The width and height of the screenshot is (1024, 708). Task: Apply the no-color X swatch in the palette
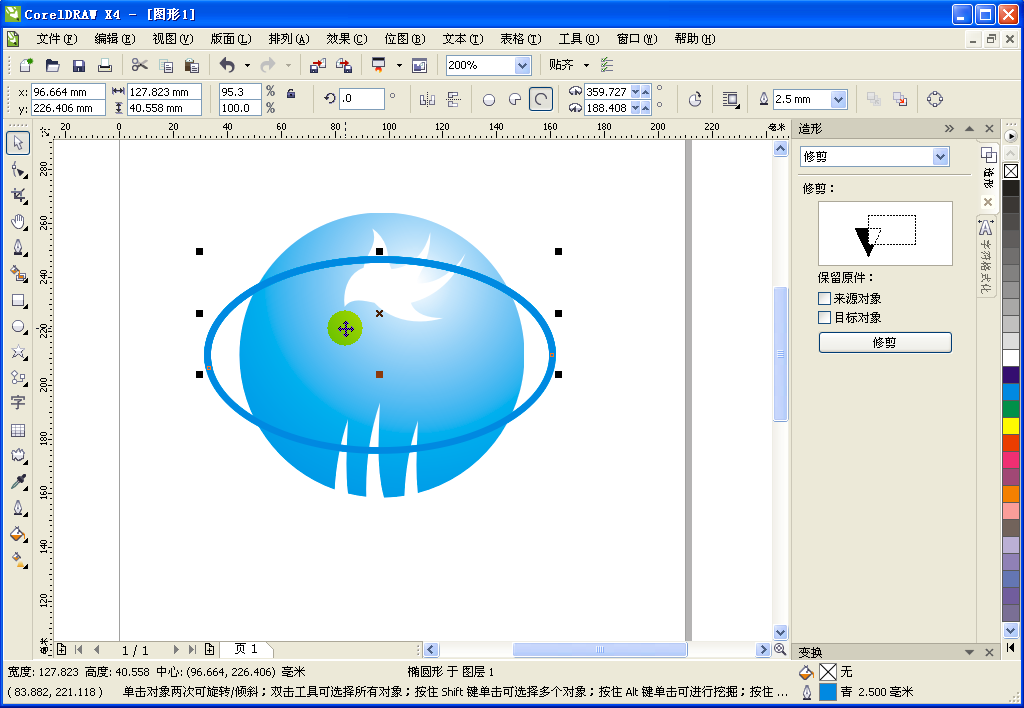coord(1010,171)
